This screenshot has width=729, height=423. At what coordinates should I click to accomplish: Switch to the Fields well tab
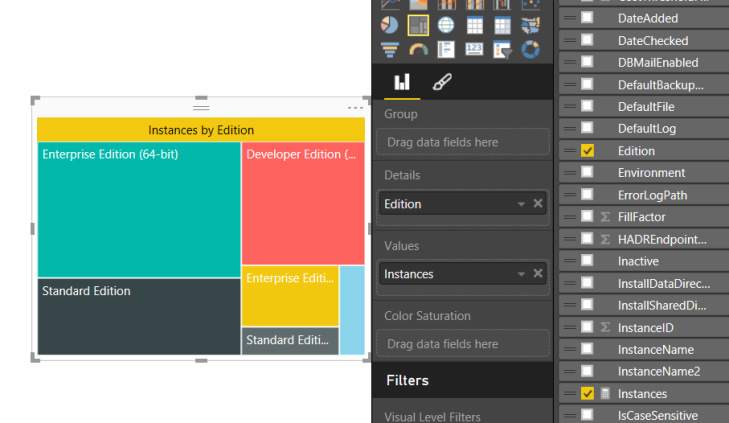coord(402,82)
